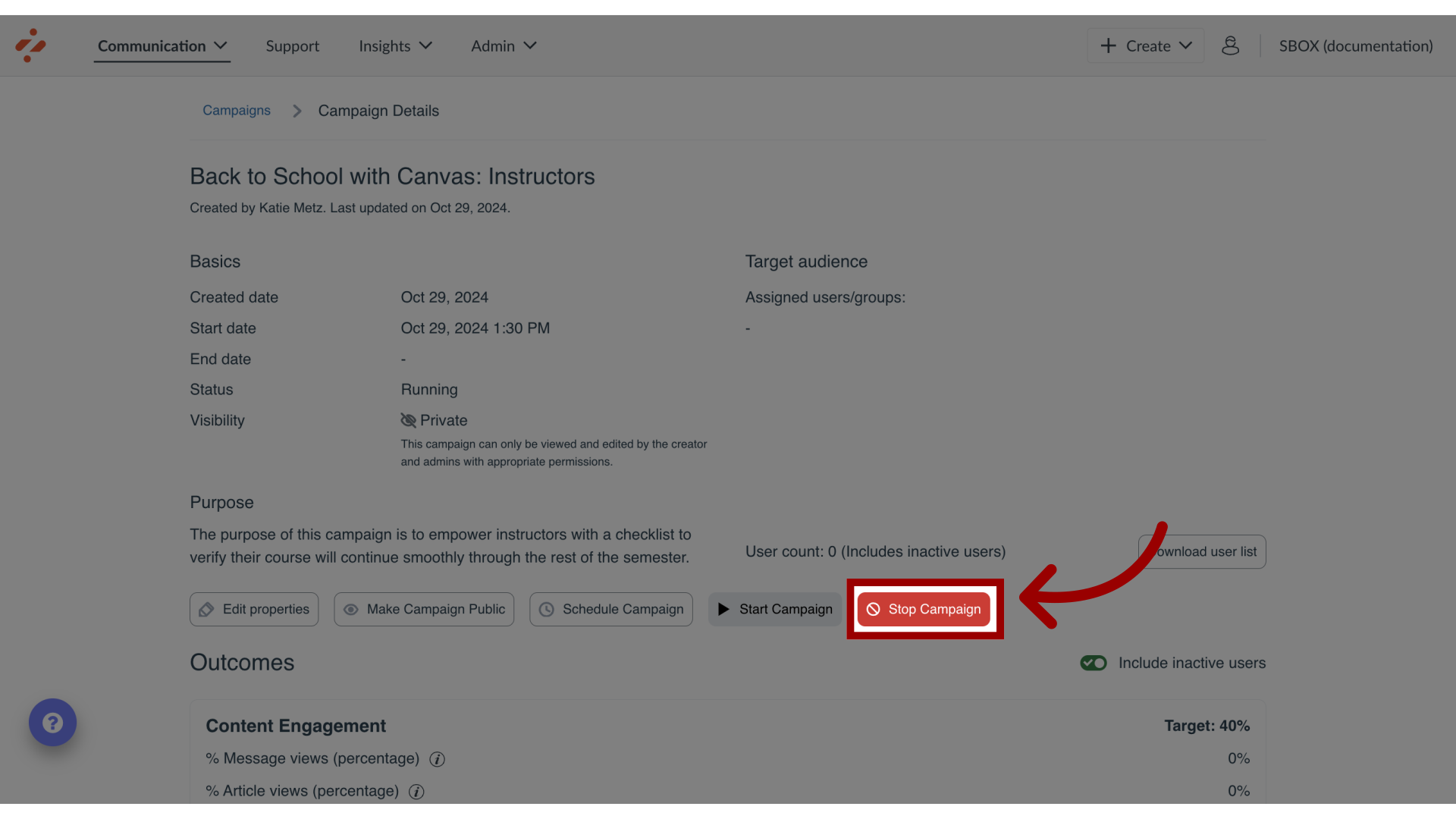Select the Support menu item
The image size is (1456, 819).
pyautogui.click(x=292, y=45)
